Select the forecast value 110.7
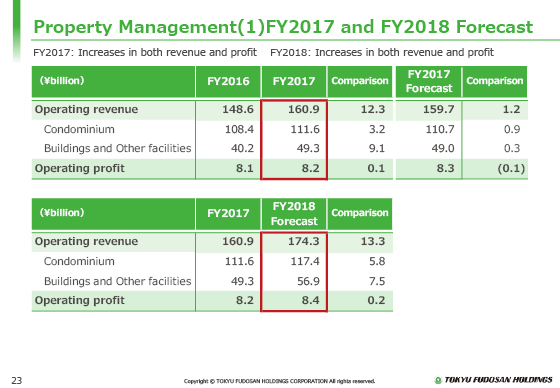The image size is (560, 388). [440, 129]
